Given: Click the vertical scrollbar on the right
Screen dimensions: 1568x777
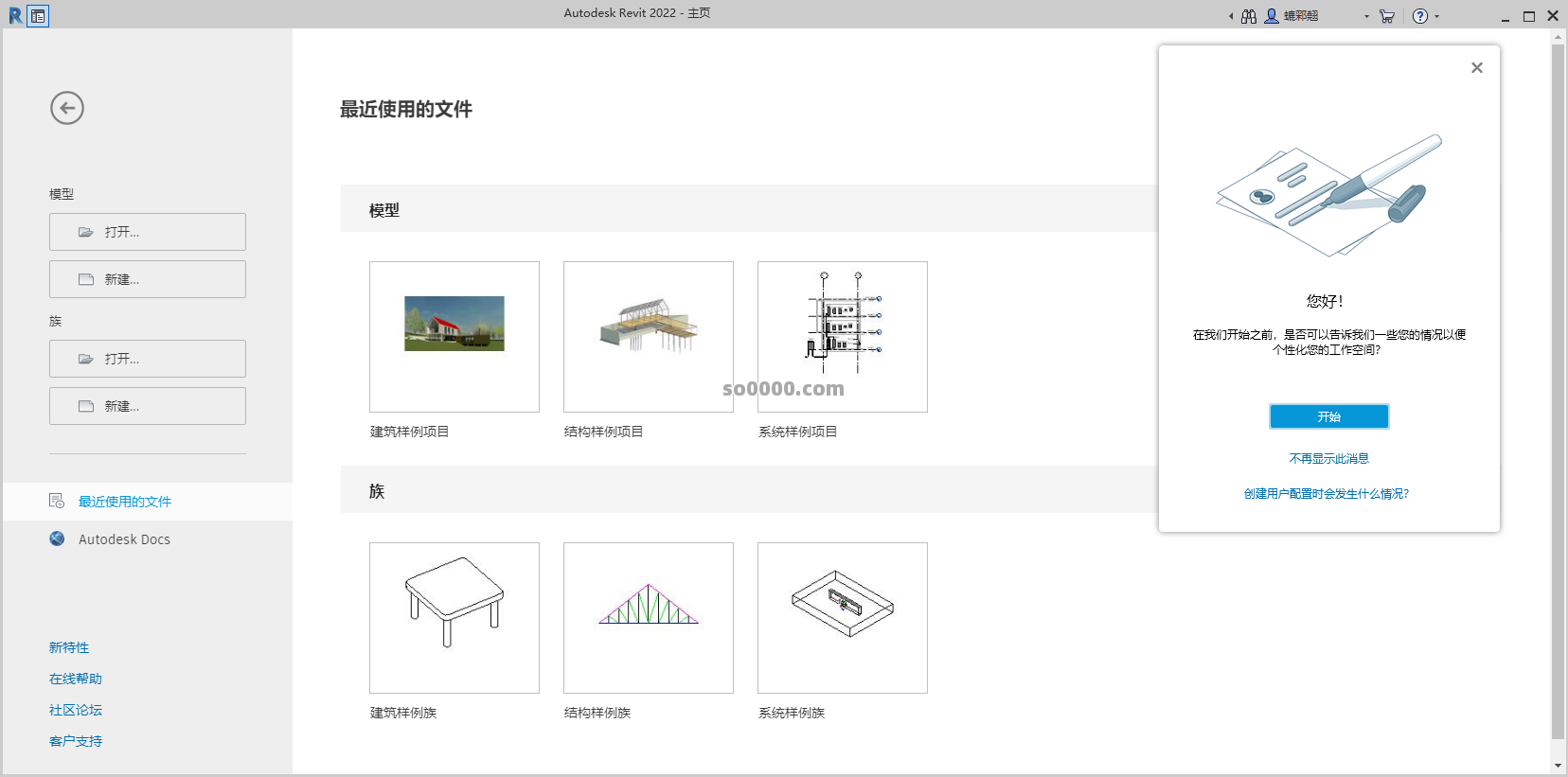Looking at the screenshot, I should 1558,388.
